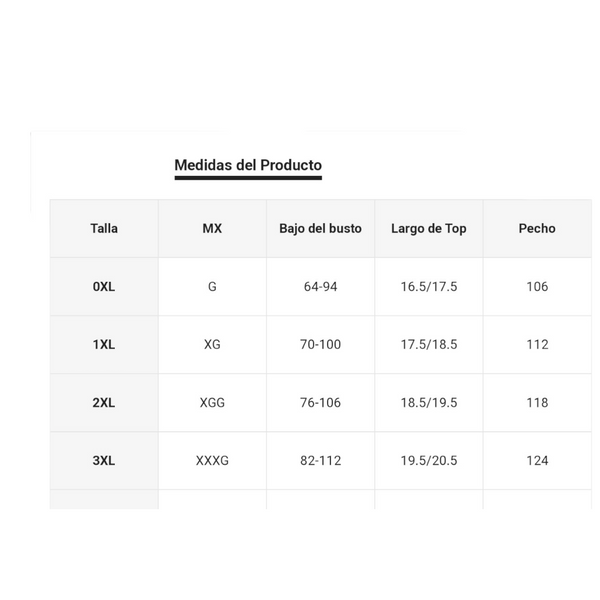
Task: Select the Bajo del busto column header
Action: (x=320, y=228)
